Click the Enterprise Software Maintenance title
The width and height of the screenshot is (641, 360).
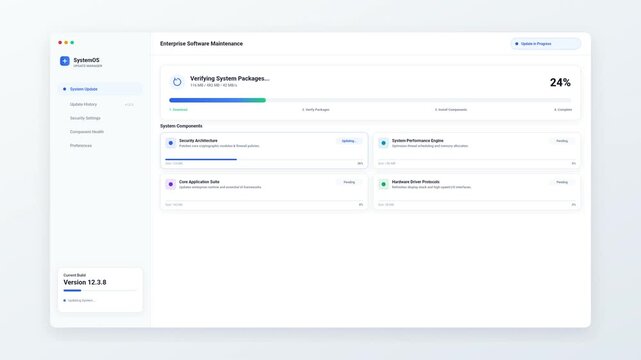coord(201,44)
